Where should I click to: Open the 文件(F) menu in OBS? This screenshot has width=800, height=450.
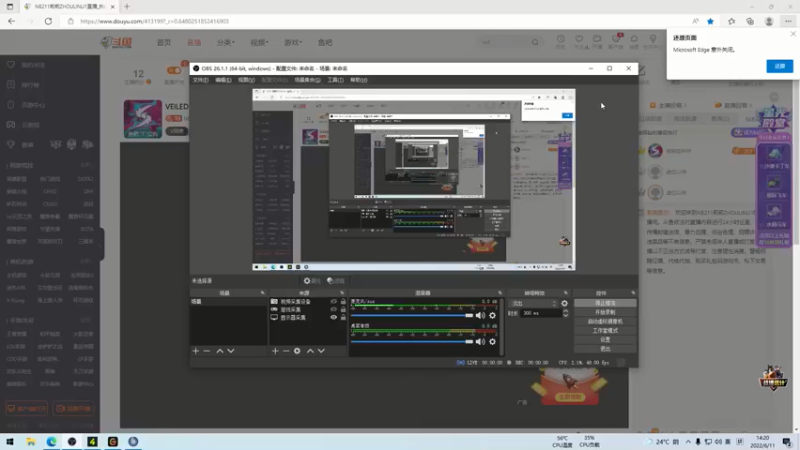pos(201,80)
